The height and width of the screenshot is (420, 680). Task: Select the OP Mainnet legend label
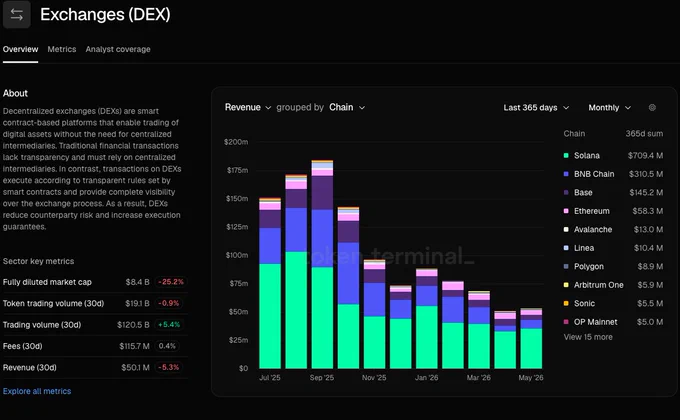point(595,322)
